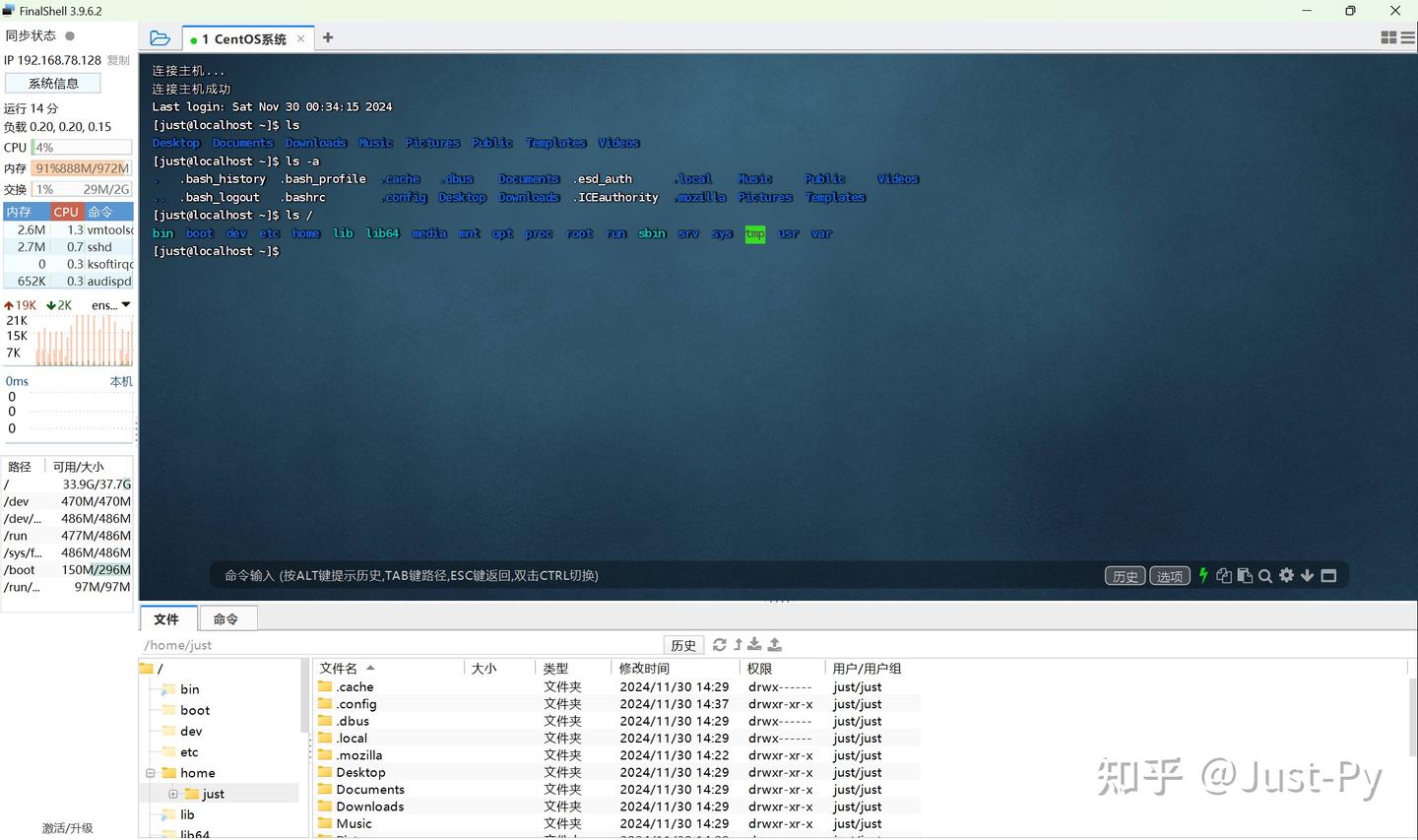The width and height of the screenshot is (1418, 840).
Task: Go to parent directory up arrow icon
Action: tap(738, 644)
